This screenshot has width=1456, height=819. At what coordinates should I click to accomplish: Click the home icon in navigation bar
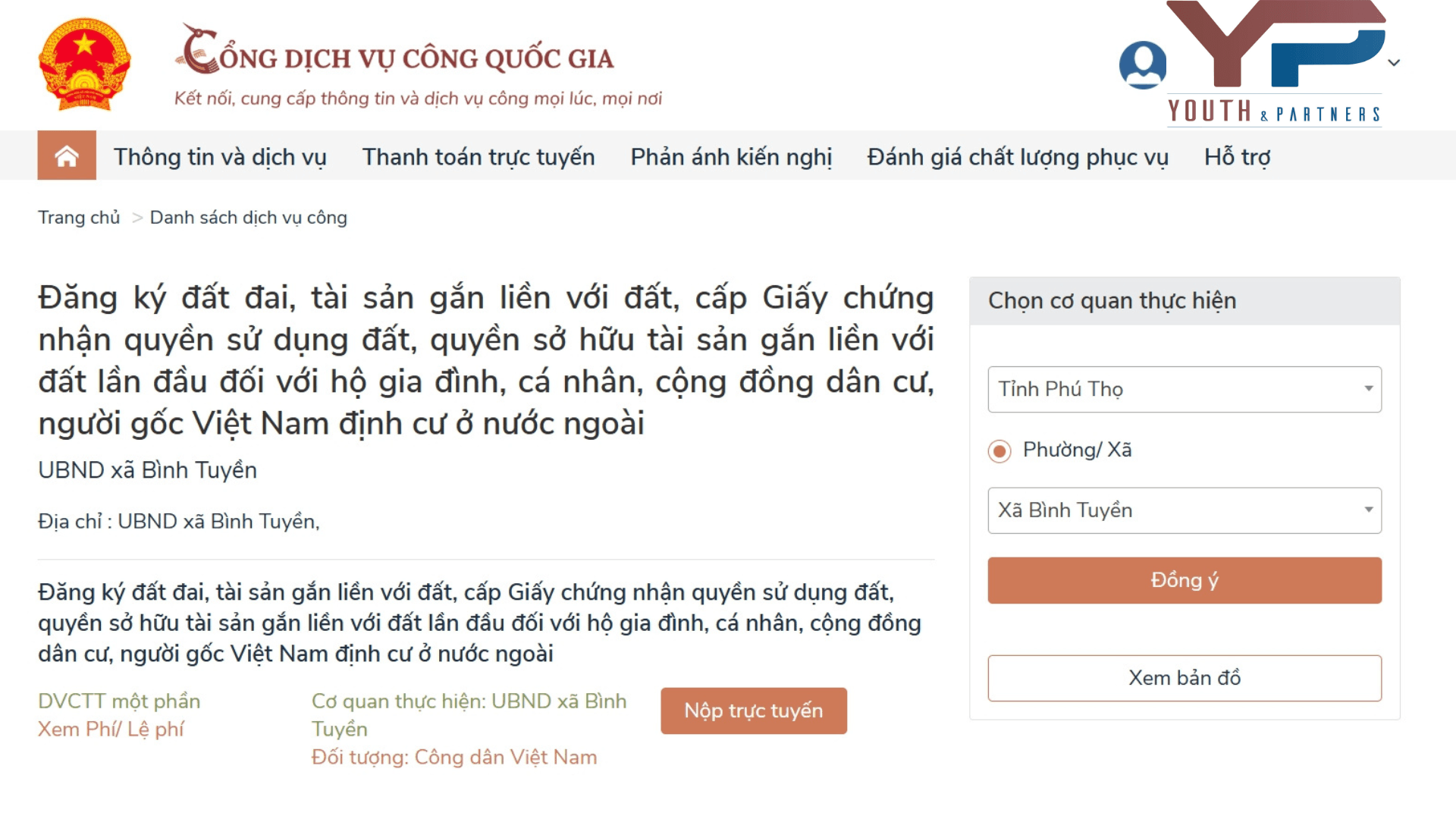click(67, 156)
